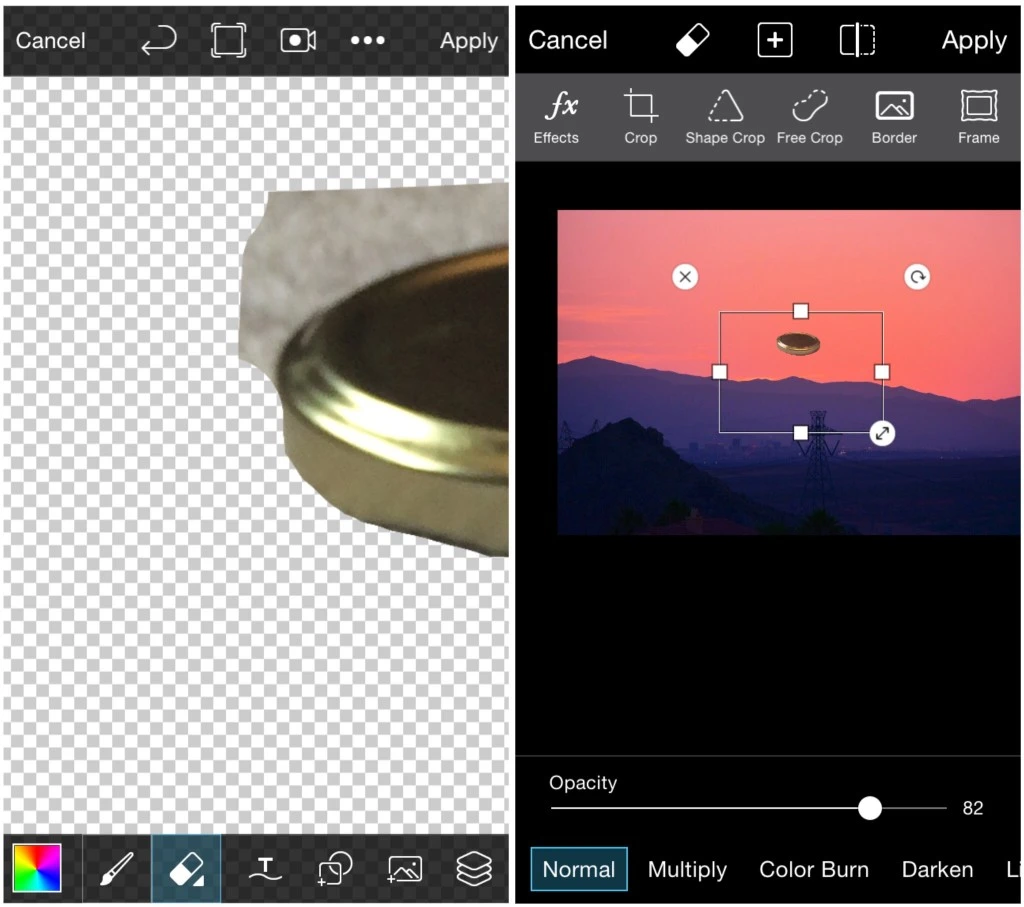Select the Multiply blend mode
This screenshot has height=907, width=1024.
687,870
